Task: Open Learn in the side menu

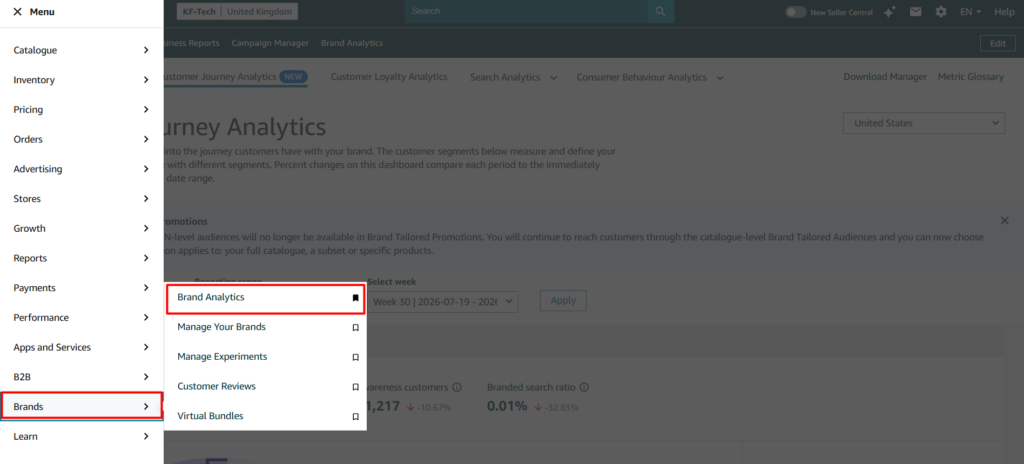Action: tap(82, 437)
